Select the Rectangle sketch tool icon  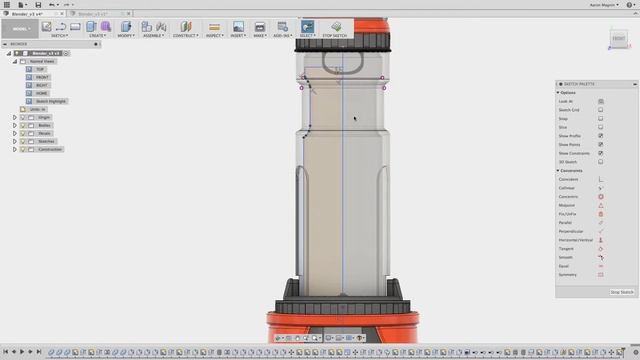point(75,27)
